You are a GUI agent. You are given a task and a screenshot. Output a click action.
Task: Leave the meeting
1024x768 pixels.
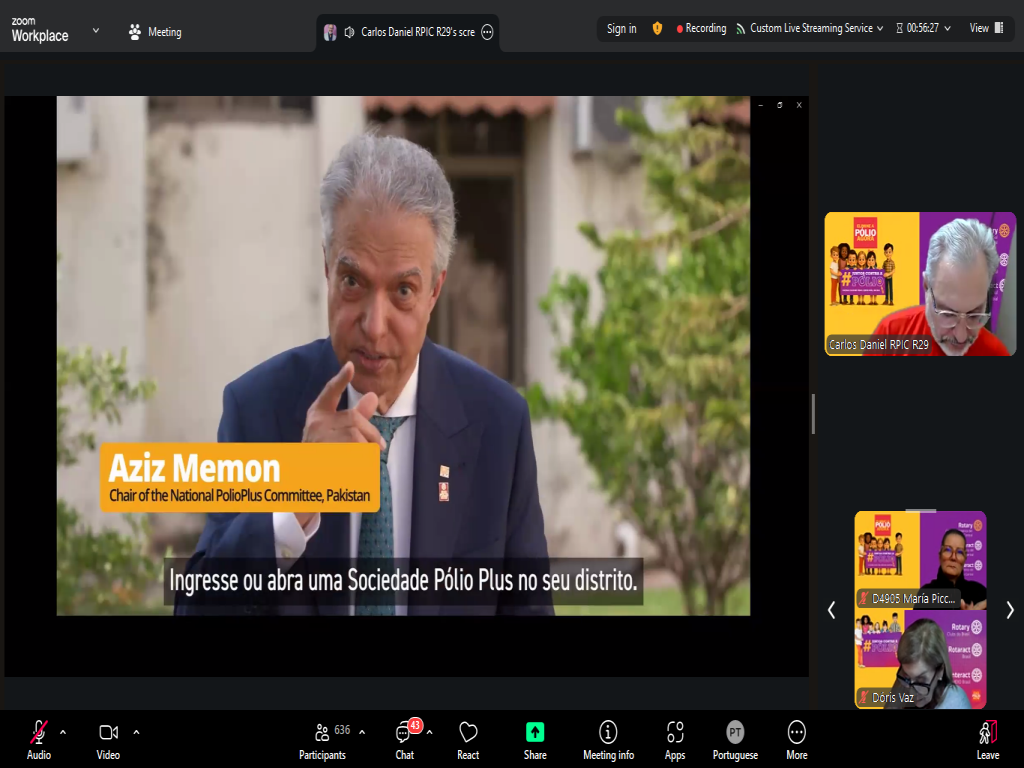[x=987, y=738]
